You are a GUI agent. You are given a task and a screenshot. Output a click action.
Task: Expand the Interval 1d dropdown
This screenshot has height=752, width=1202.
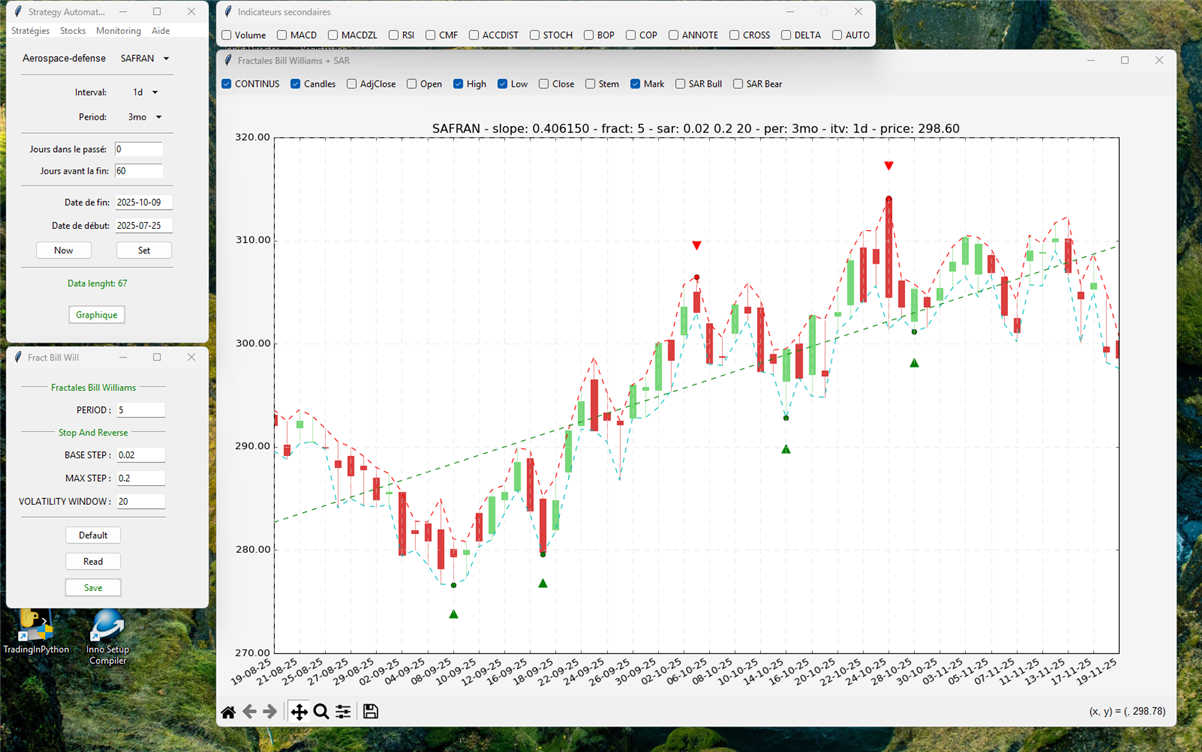[145, 92]
